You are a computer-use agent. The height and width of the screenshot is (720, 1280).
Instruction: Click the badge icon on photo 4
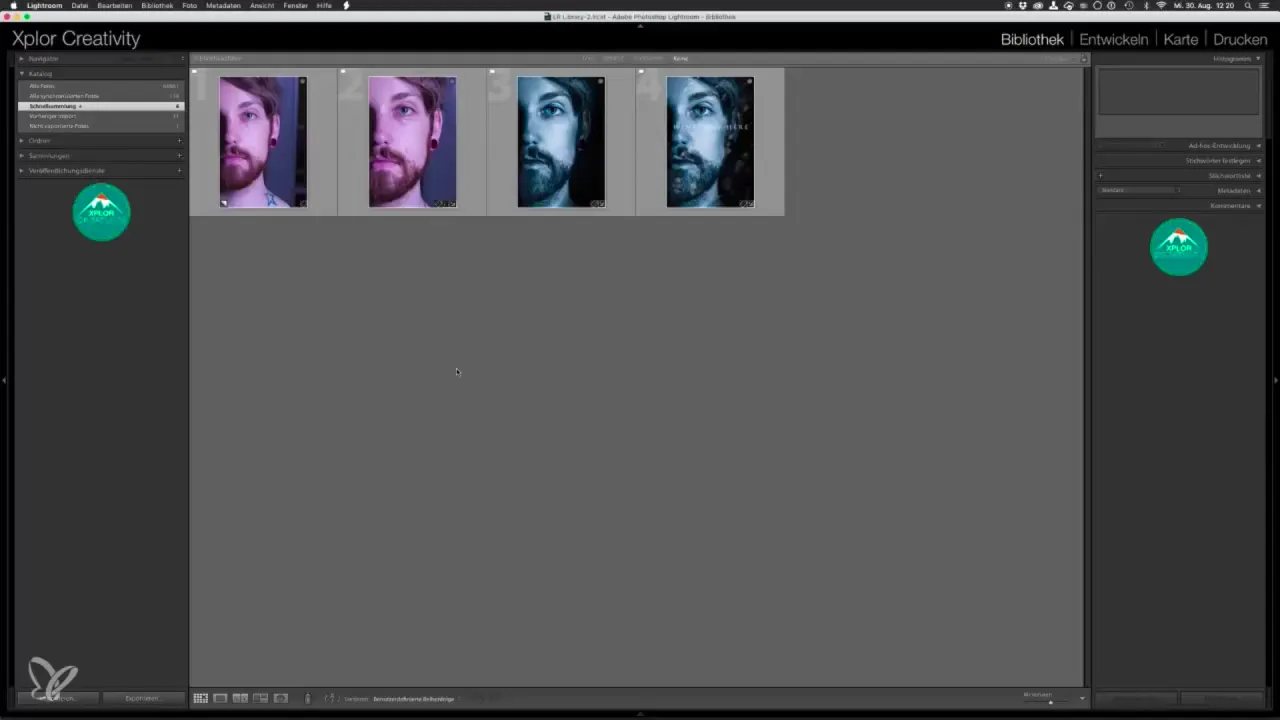point(746,203)
